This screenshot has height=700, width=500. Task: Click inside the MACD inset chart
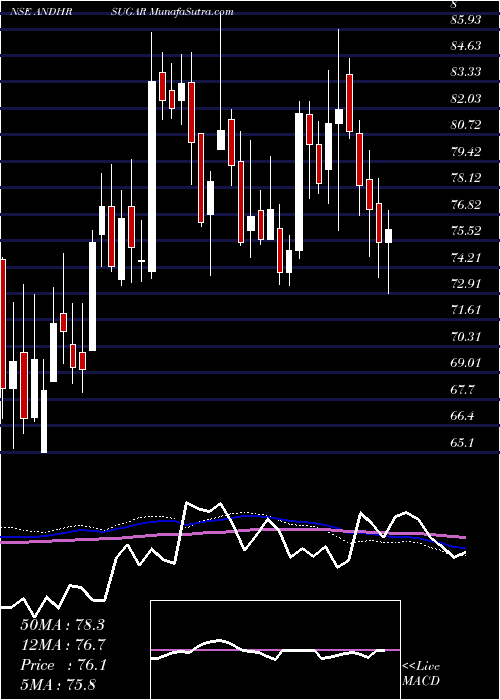[275, 650]
